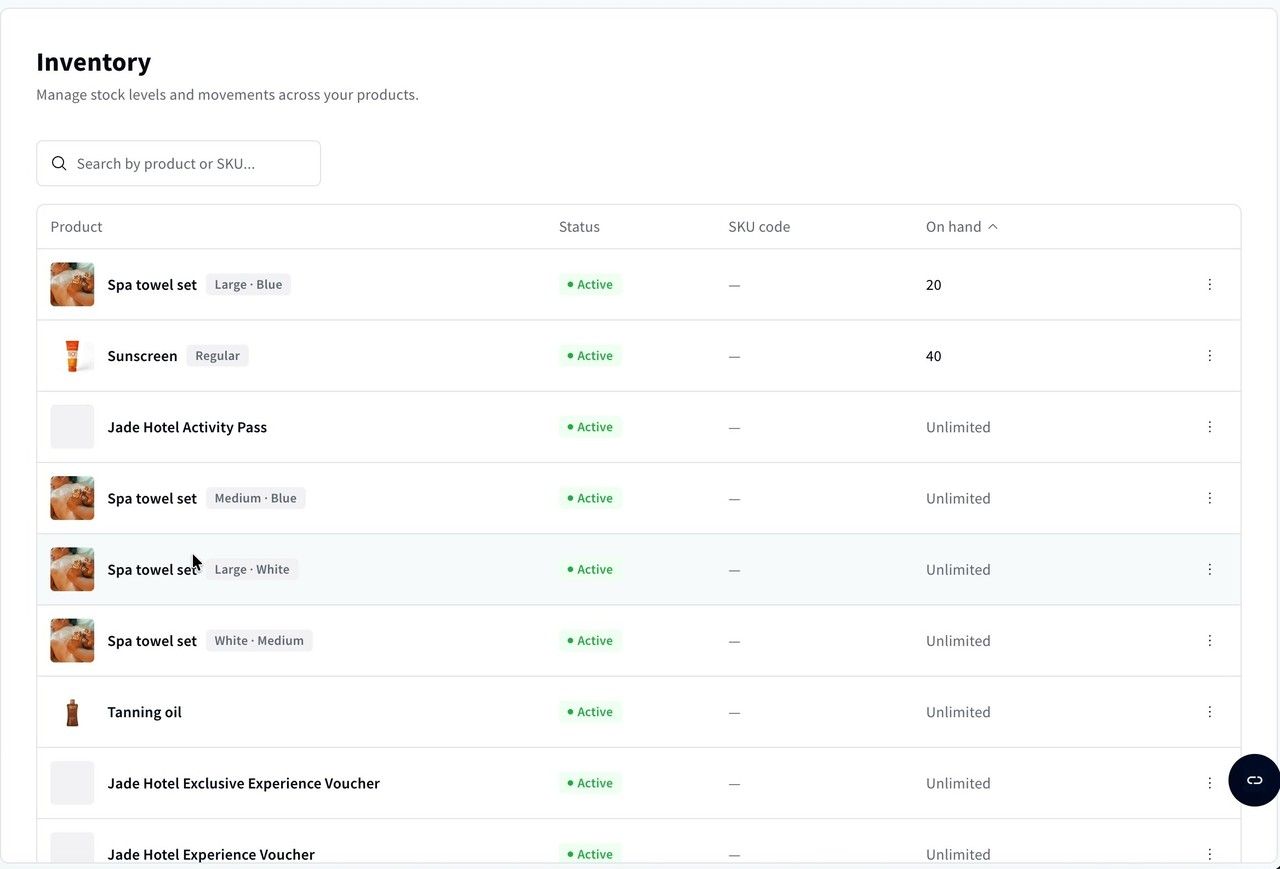1280x869 pixels.
Task: Open the three-dot menu for Jade Hotel Activity Pass
Action: (1209, 427)
